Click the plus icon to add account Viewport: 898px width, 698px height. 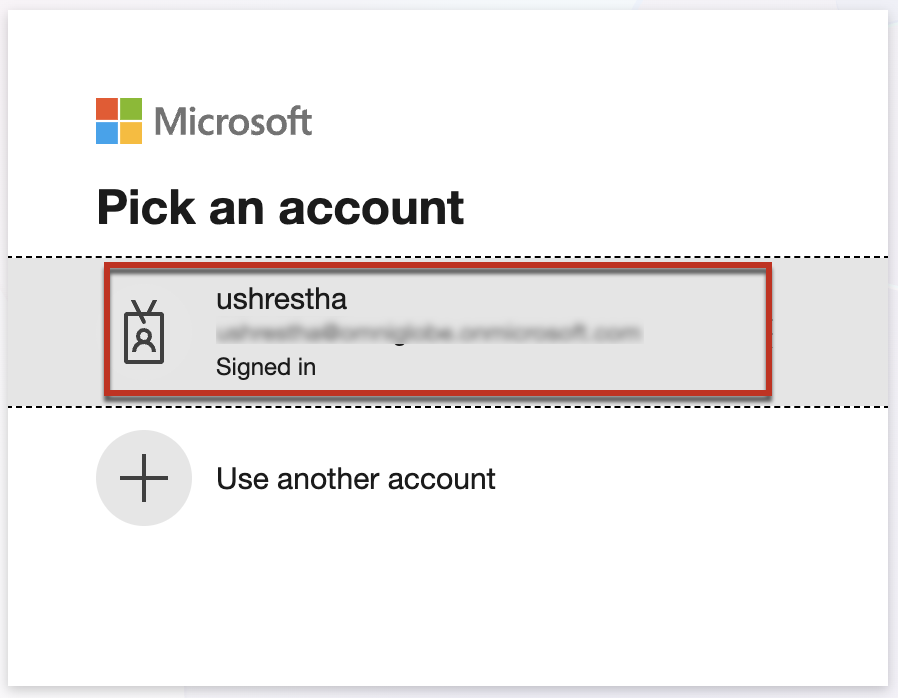coord(143,478)
